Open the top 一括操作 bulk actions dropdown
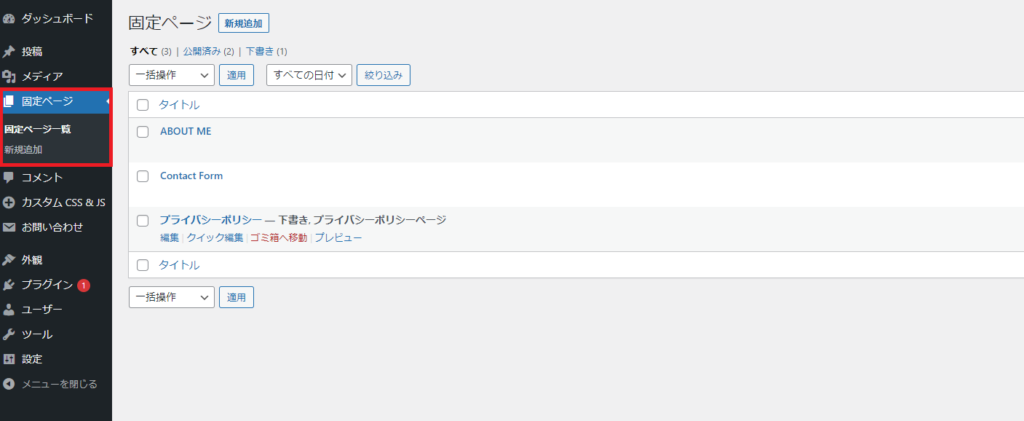The image size is (1024, 421). [172, 74]
